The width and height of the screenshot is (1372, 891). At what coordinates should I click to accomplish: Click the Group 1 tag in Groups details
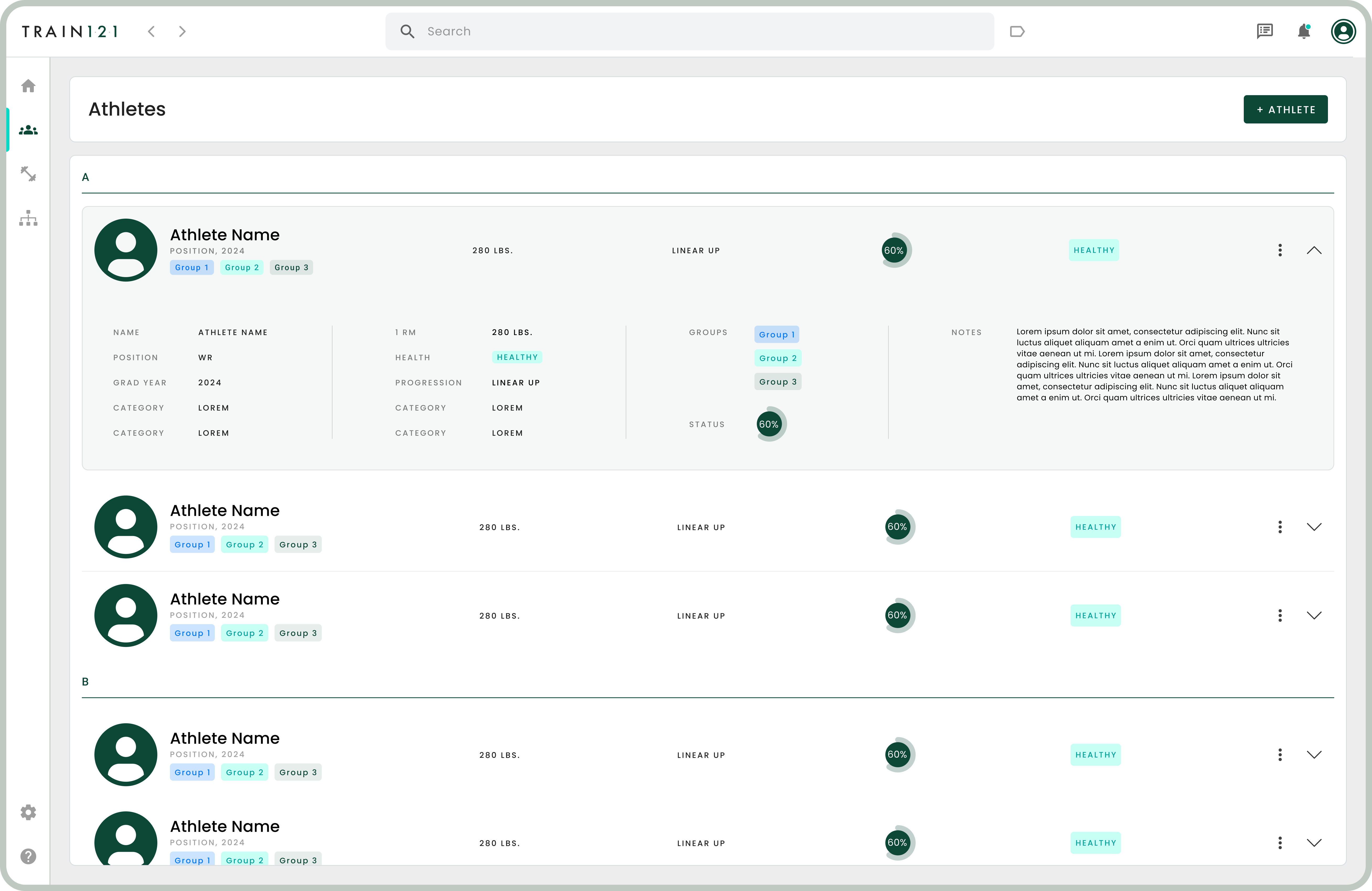(776, 334)
